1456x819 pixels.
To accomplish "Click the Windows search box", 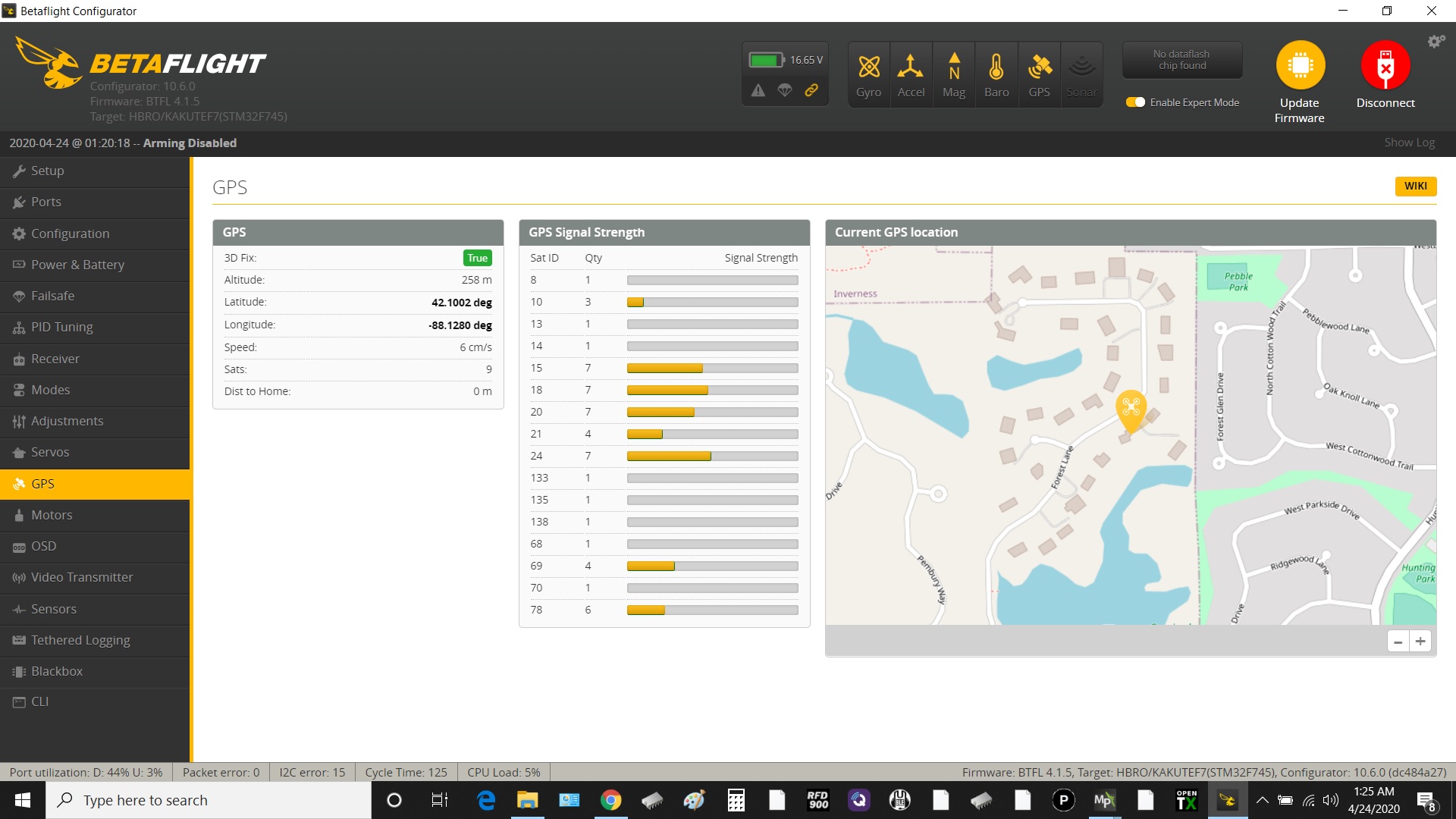I will click(209, 800).
